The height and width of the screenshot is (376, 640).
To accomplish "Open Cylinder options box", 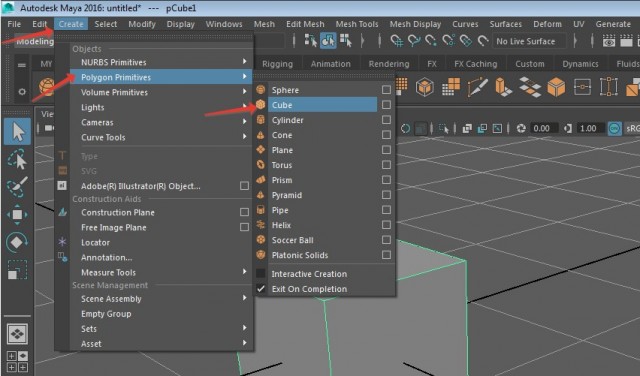I will click(386, 120).
